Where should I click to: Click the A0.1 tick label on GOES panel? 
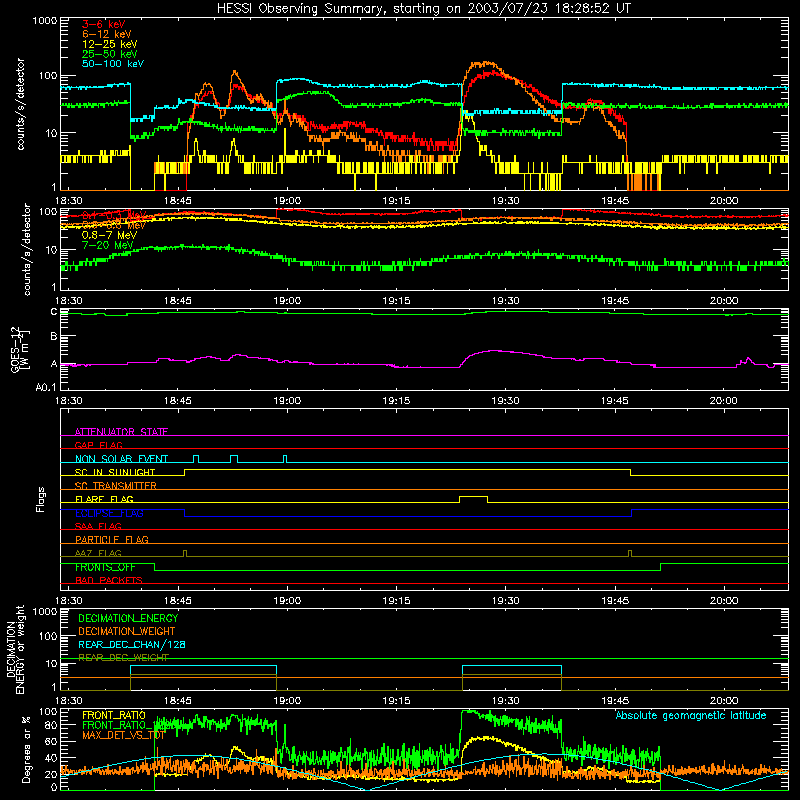tap(46, 388)
